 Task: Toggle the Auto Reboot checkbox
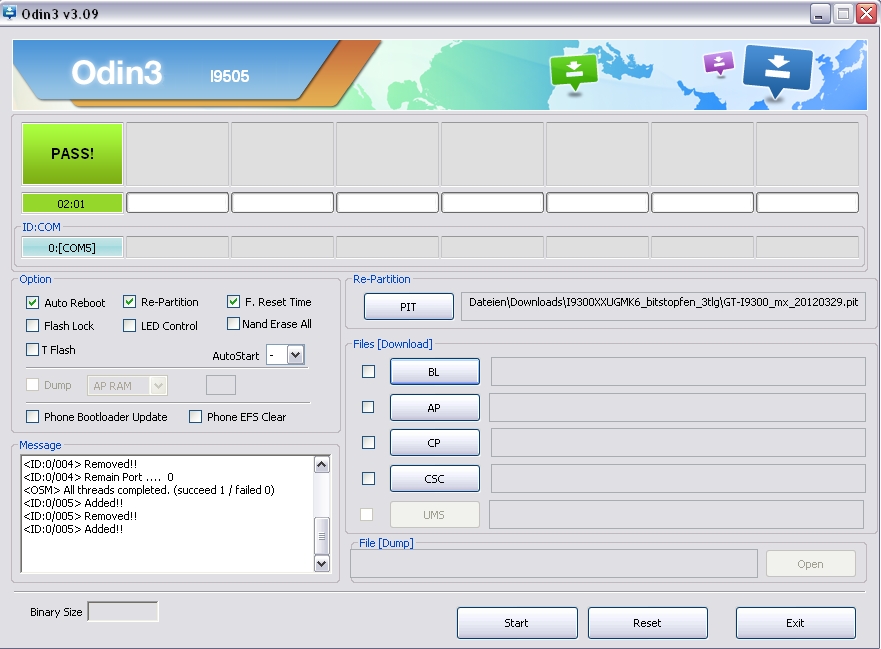tap(32, 303)
